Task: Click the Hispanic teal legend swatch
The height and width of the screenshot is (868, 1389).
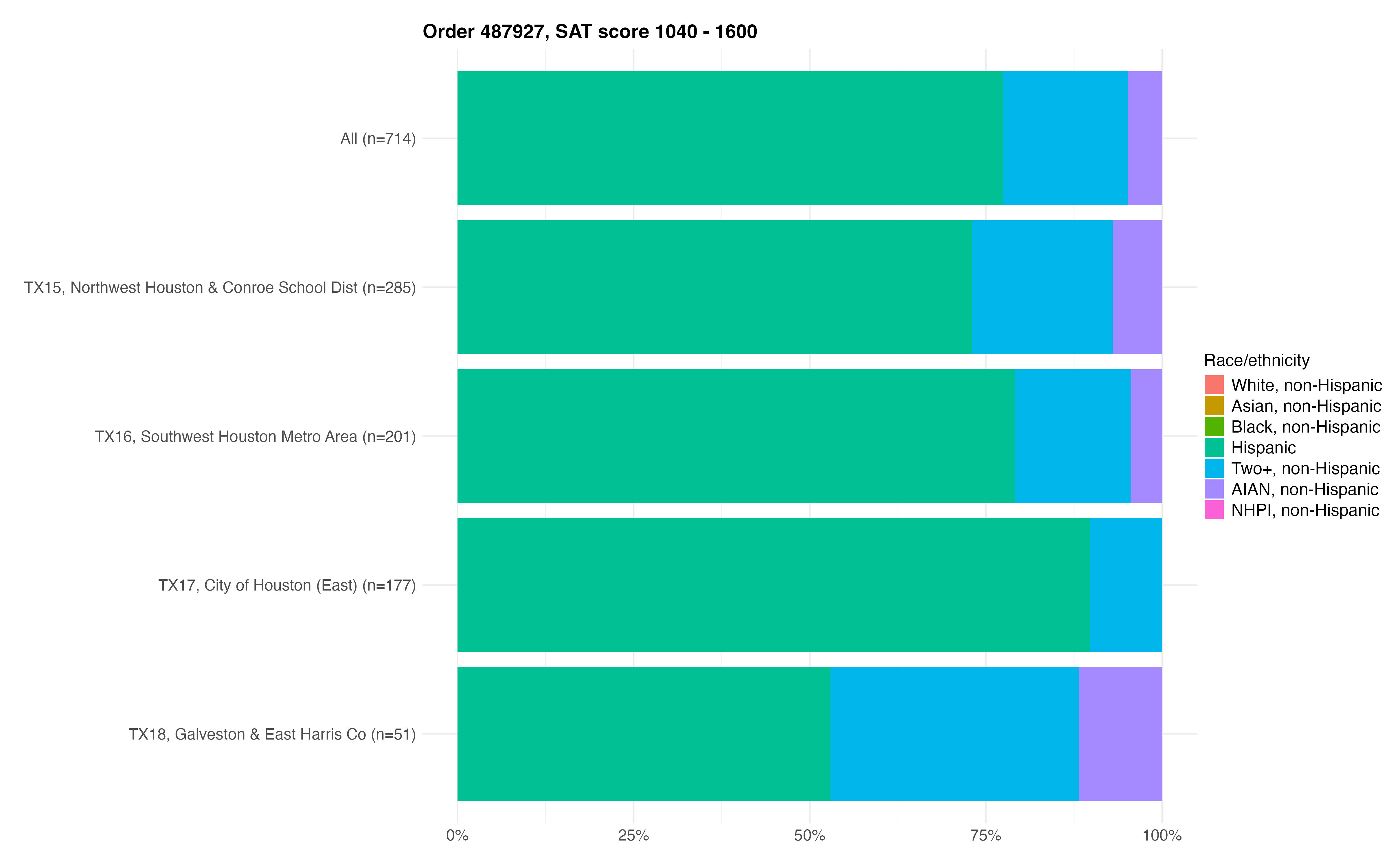Action: (x=1214, y=447)
